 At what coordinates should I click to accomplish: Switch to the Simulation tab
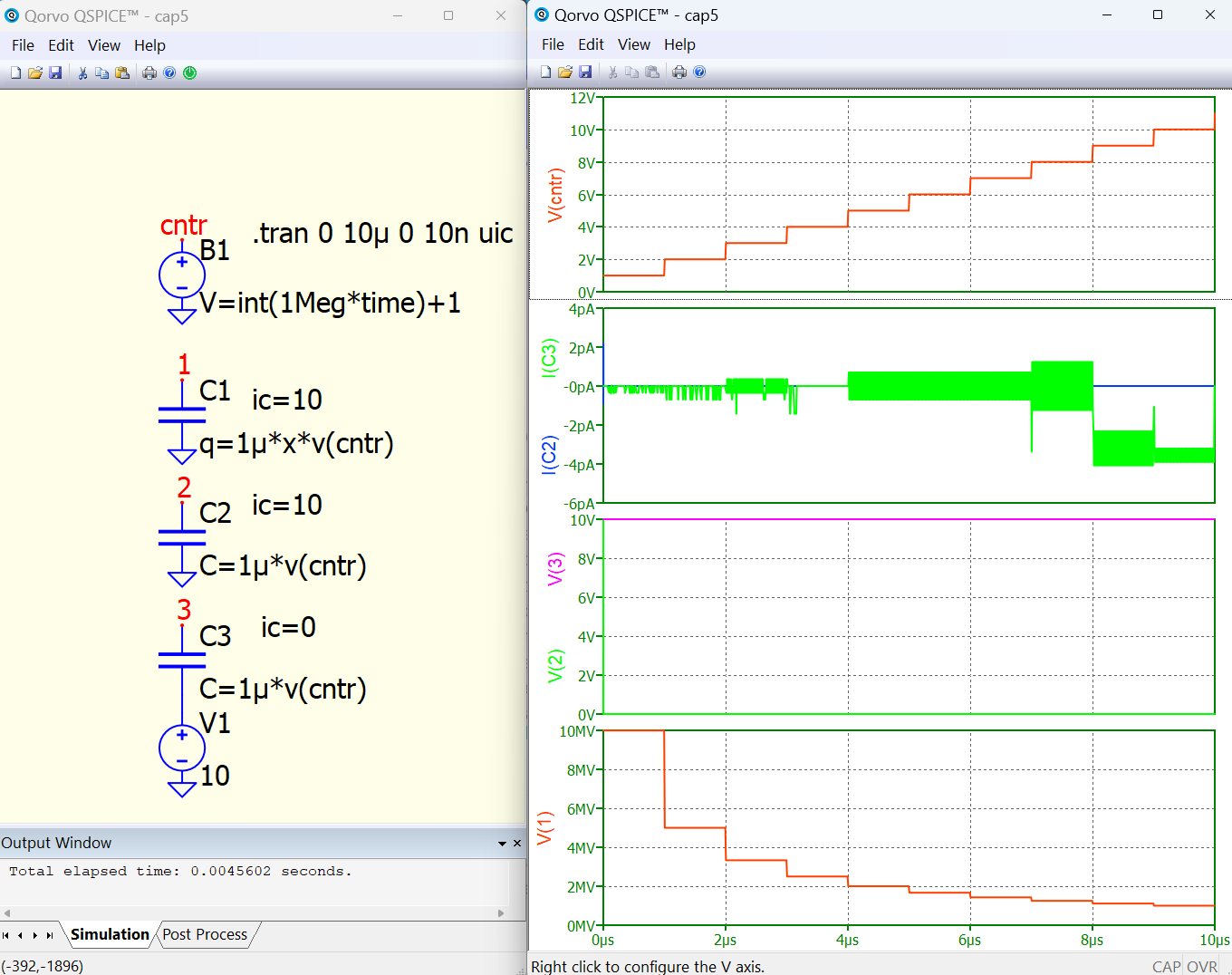(110, 934)
